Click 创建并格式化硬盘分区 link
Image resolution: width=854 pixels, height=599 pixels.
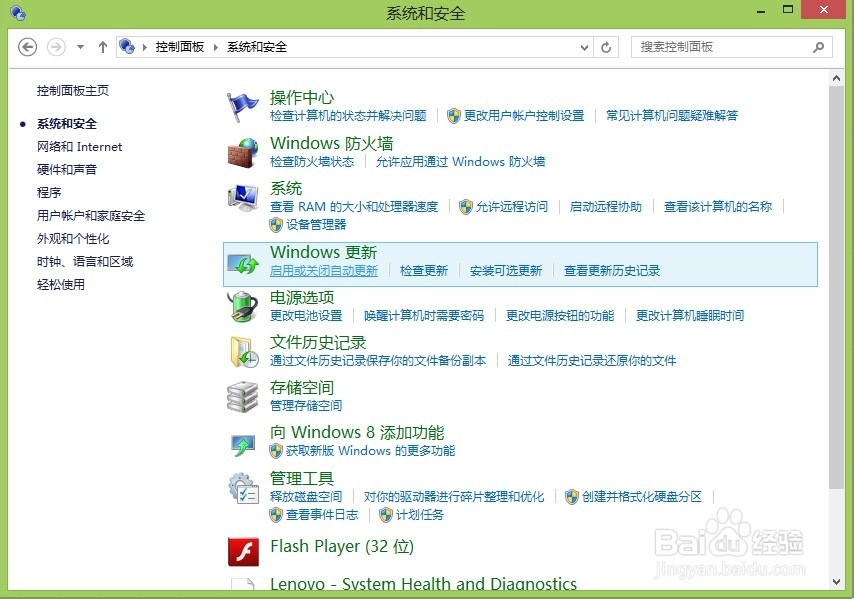[642, 497]
